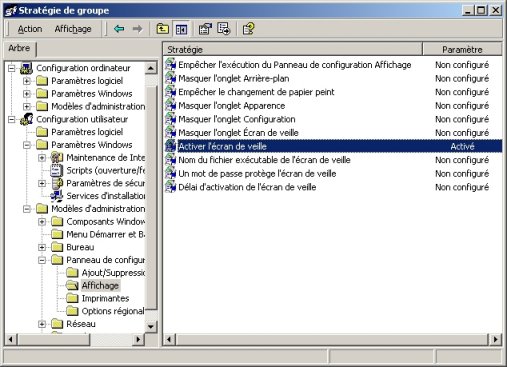Click policy icon beside Empêcher le changement de papier peint
Screen dimensions: 507x367
coord(171,92)
